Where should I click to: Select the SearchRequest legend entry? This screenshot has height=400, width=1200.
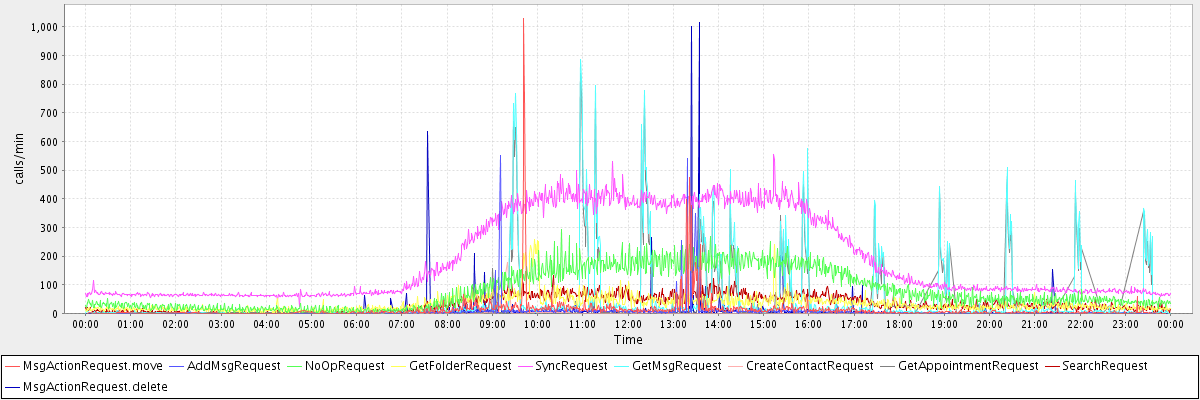[x=1105, y=366]
